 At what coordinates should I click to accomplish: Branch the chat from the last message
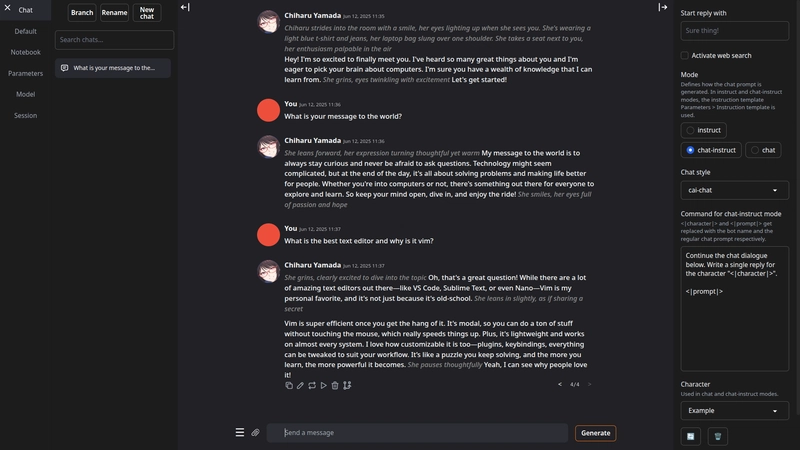[347, 385]
